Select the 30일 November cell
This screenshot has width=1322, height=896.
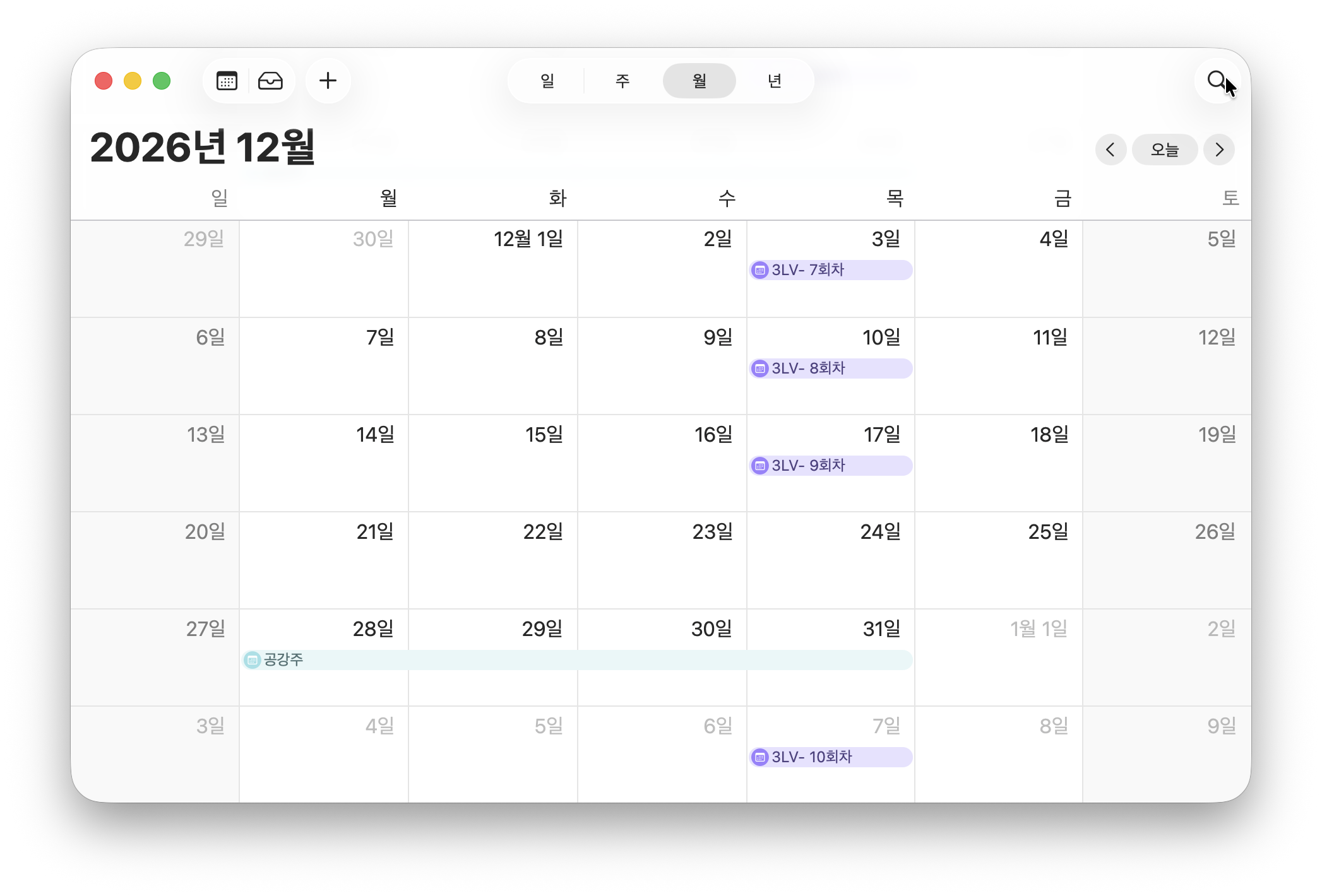(324, 269)
